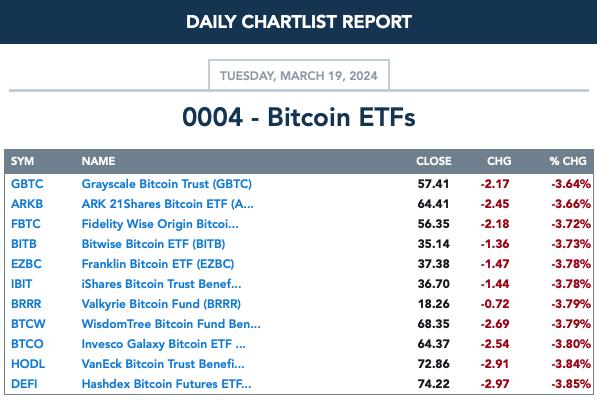Select the FBTC symbol link
The image size is (597, 400).
tap(26, 224)
